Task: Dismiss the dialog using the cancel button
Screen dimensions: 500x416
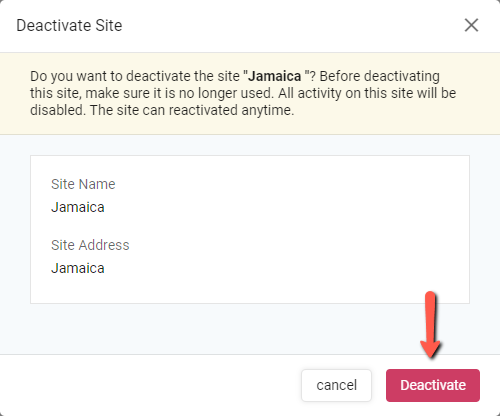Action: pos(336,385)
